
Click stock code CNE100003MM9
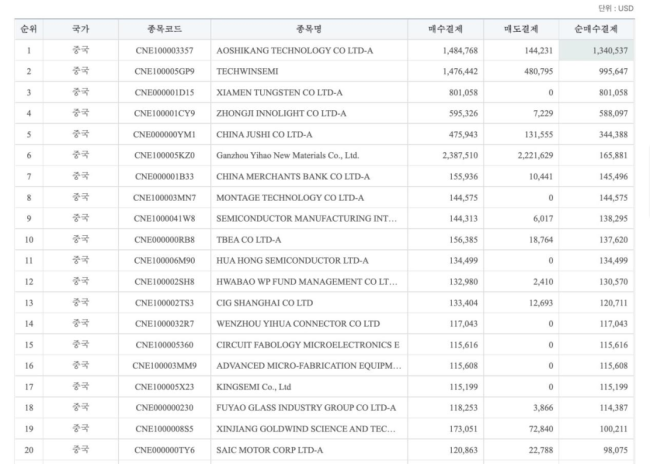coord(164,366)
